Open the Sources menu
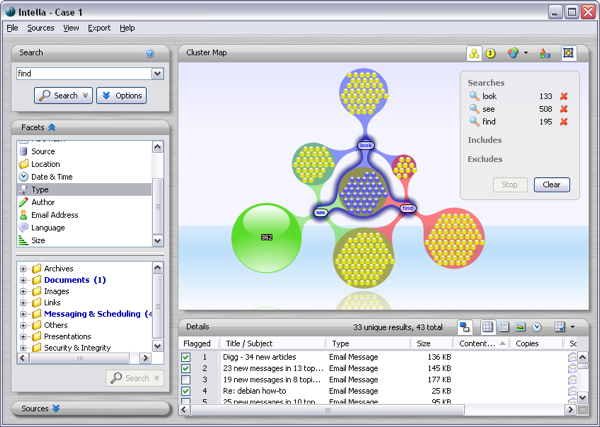Image resolution: width=600 pixels, height=427 pixels. (x=41, y=28)
